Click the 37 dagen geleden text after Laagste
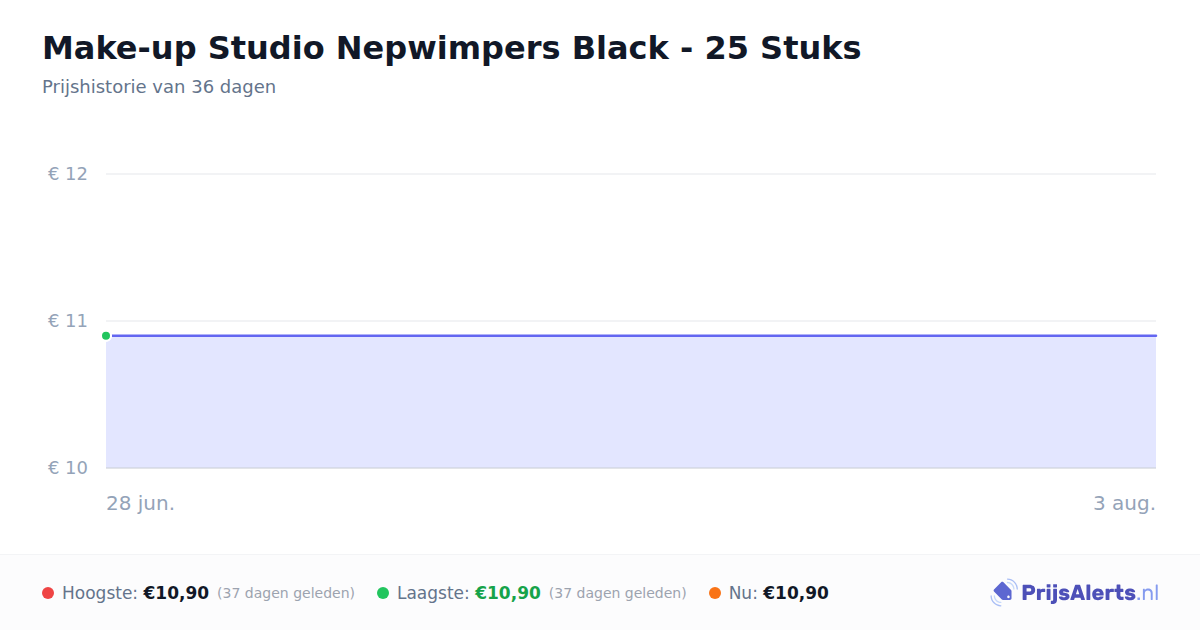The height and width of the screenshot is (630, 1200). (618, 593)
